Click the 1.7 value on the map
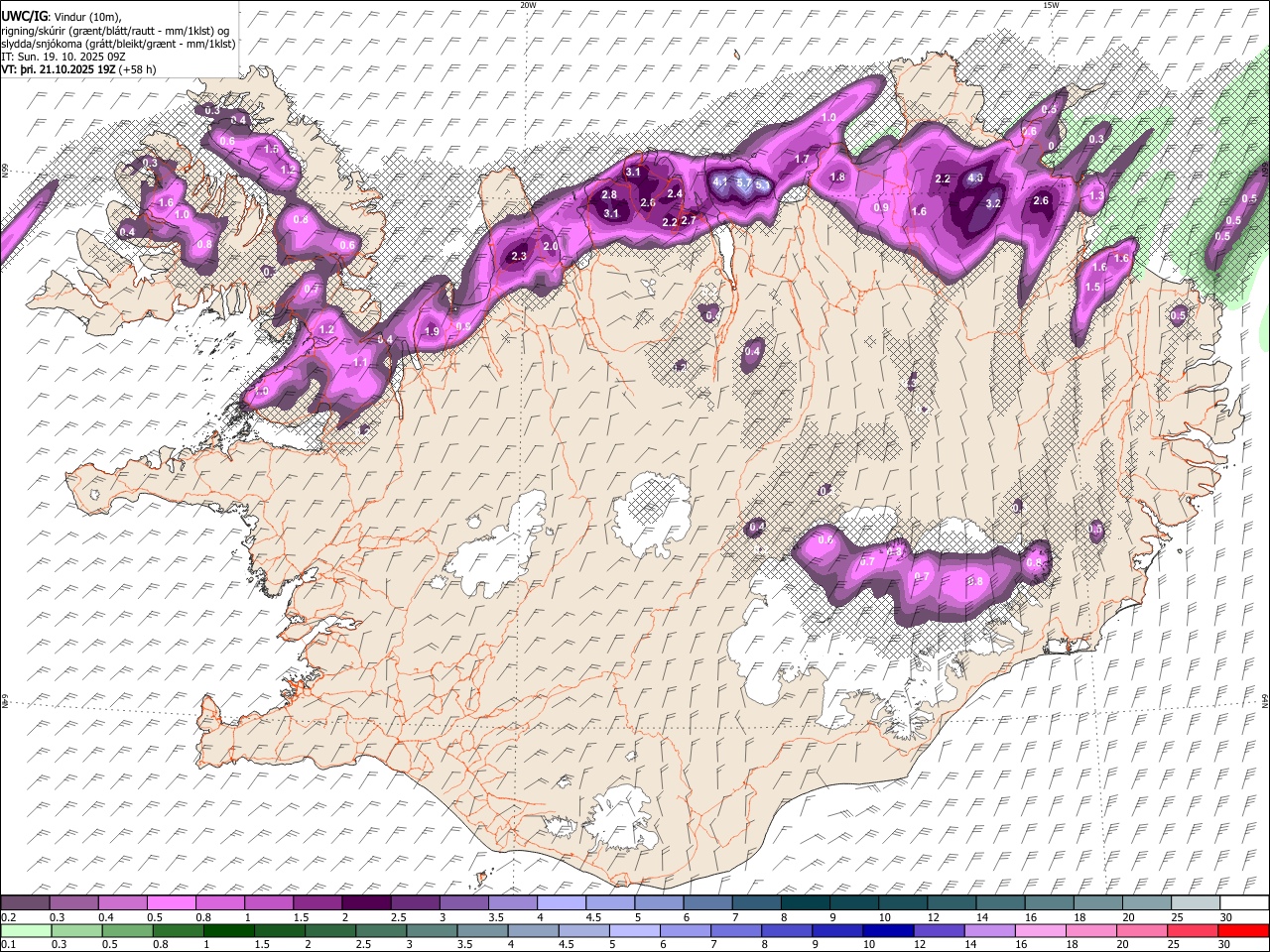 point(803,159)
